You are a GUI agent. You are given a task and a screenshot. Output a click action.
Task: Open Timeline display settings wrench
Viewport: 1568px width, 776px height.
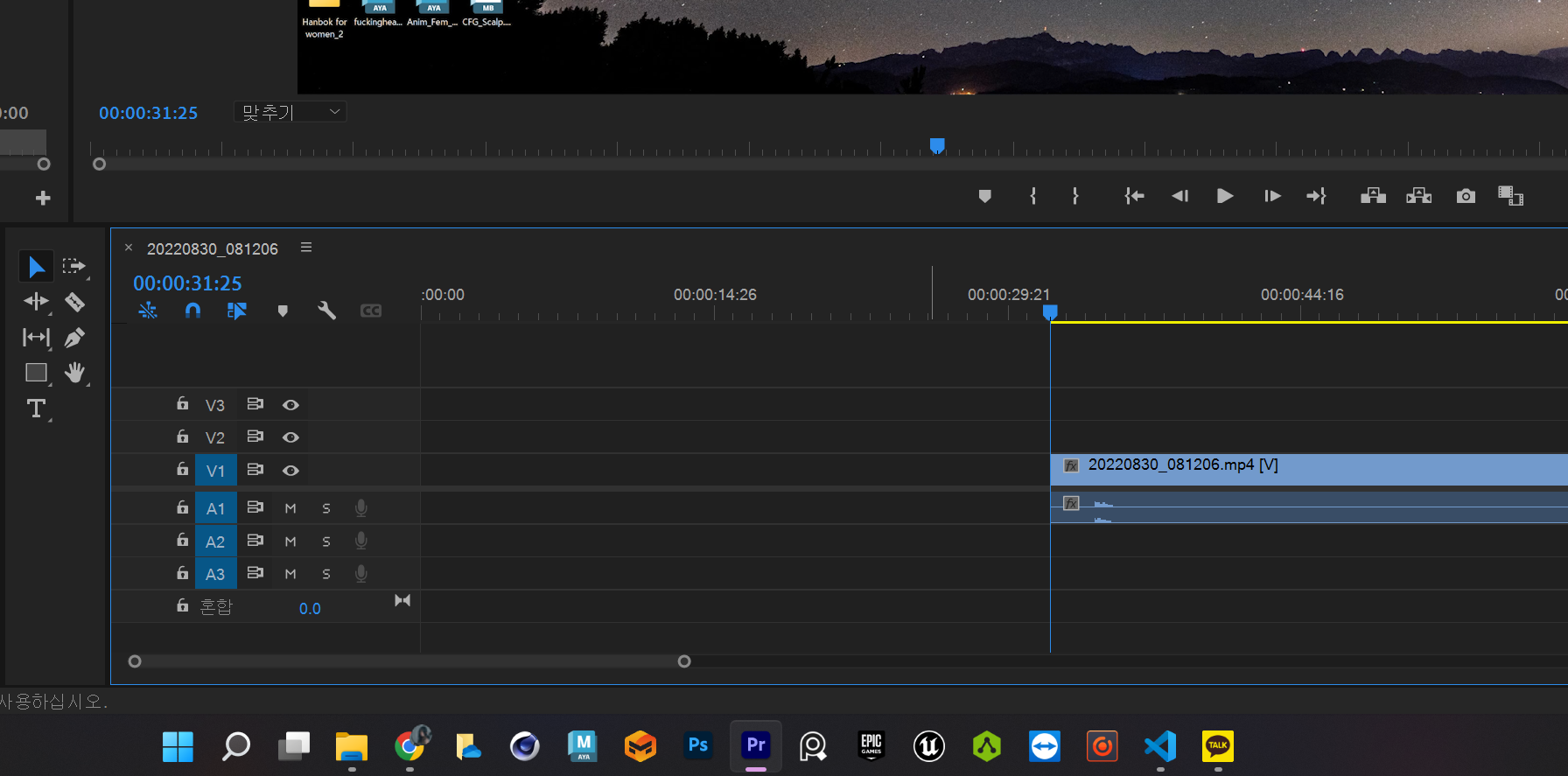[x=326, y=311]
